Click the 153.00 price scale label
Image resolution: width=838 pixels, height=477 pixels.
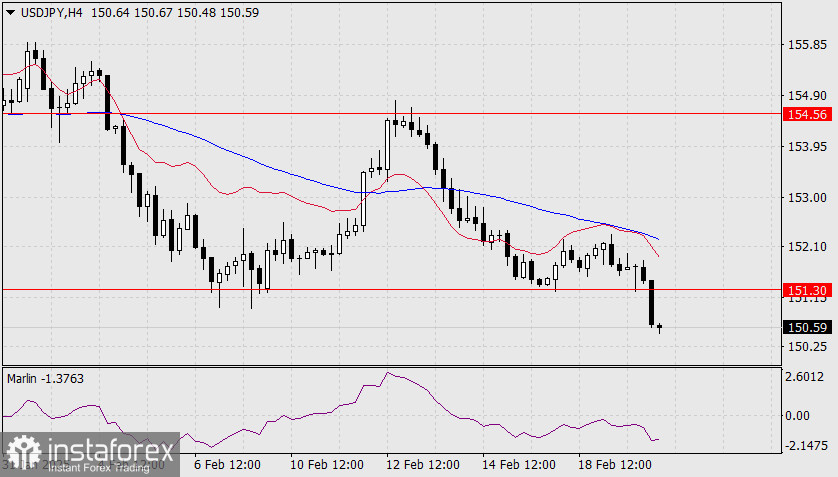coord(807,198)
